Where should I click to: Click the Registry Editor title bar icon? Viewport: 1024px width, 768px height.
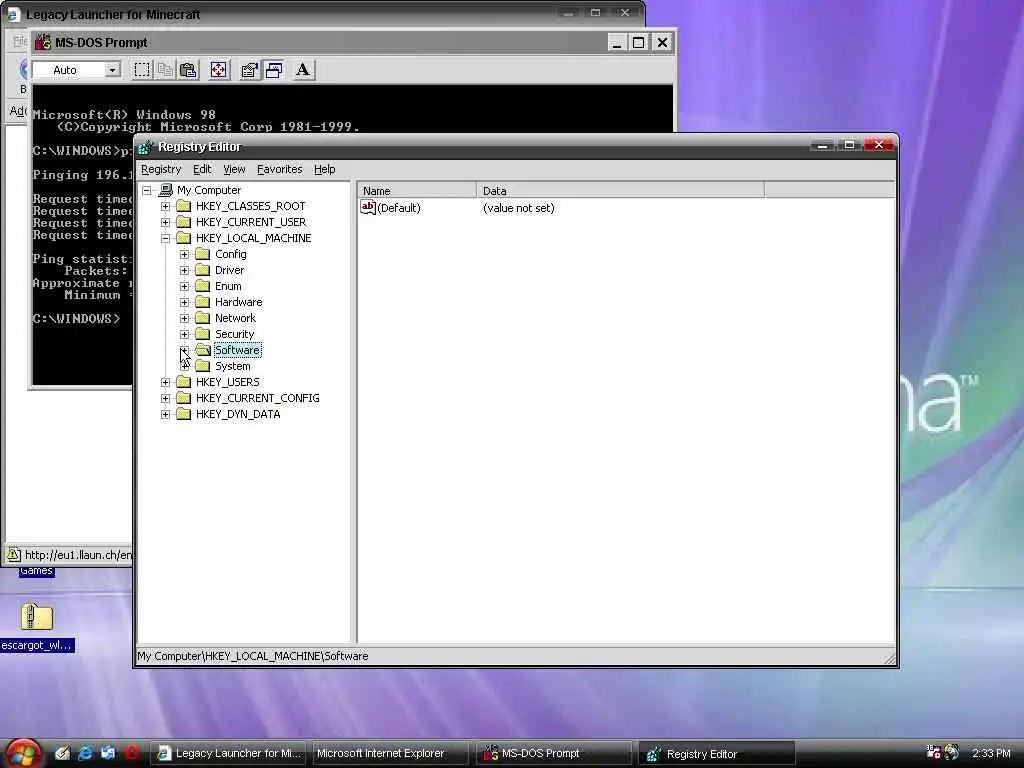tap(146, 148)
